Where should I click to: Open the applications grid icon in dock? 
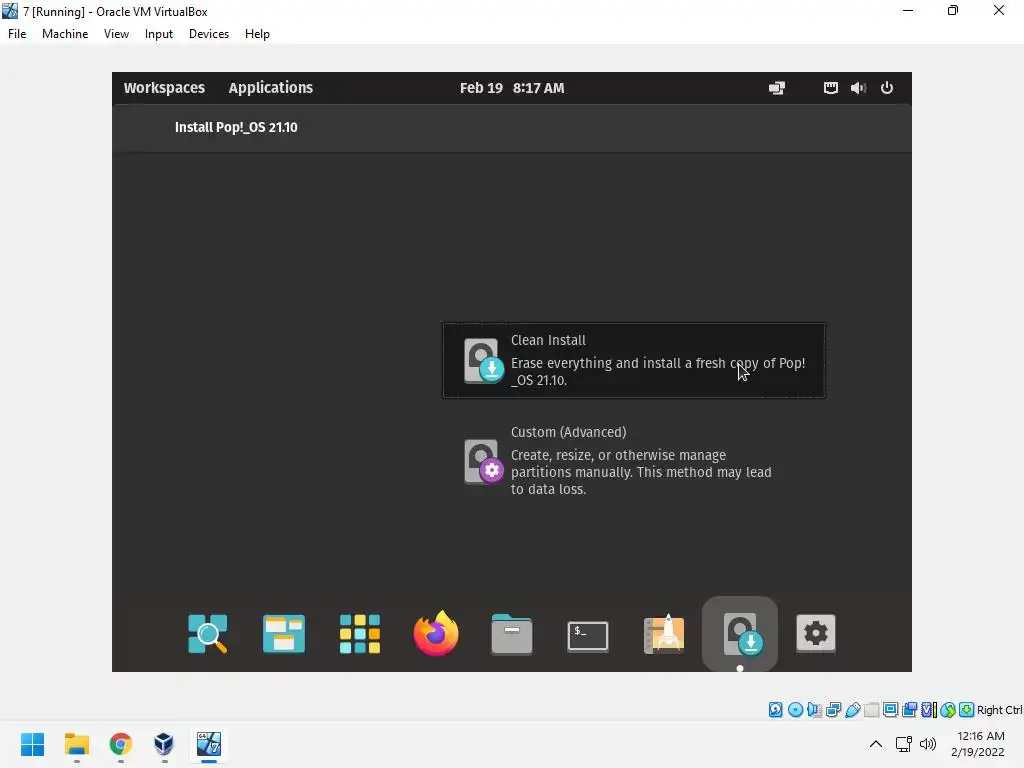tap(360, 633)
